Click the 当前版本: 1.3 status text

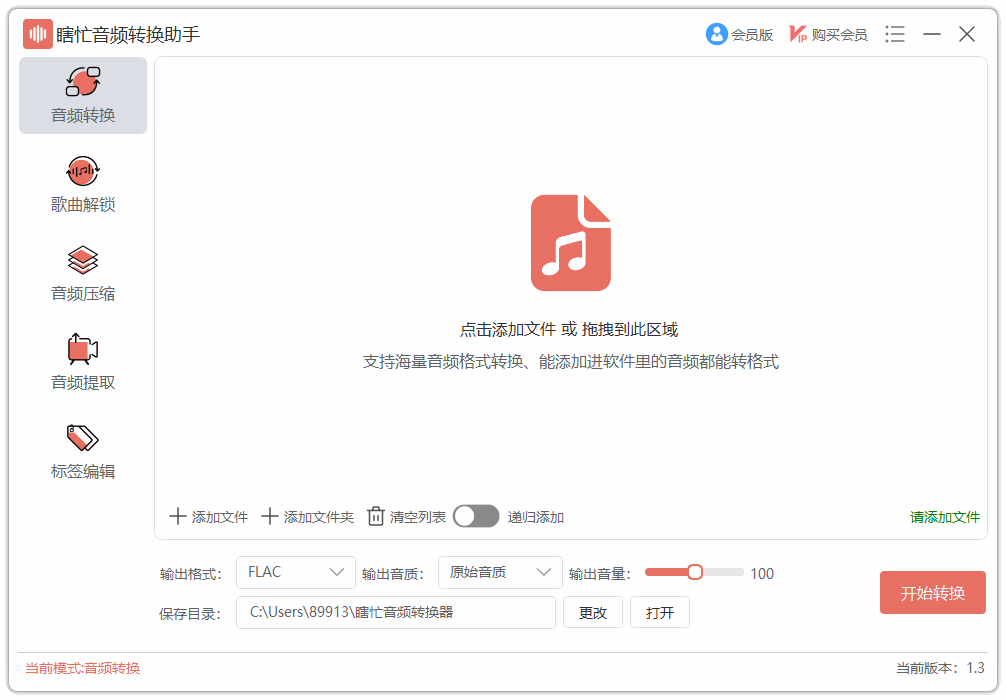(940, 668)
